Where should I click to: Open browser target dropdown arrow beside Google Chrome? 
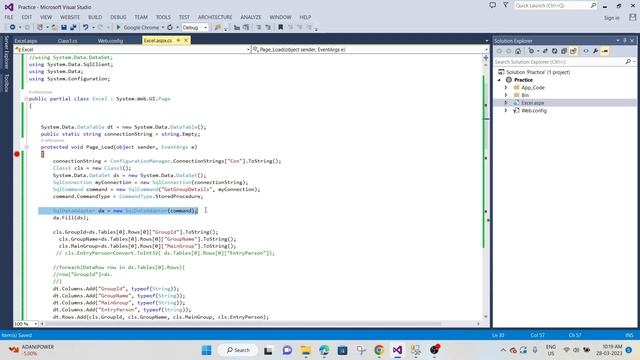tap(162, 27)
